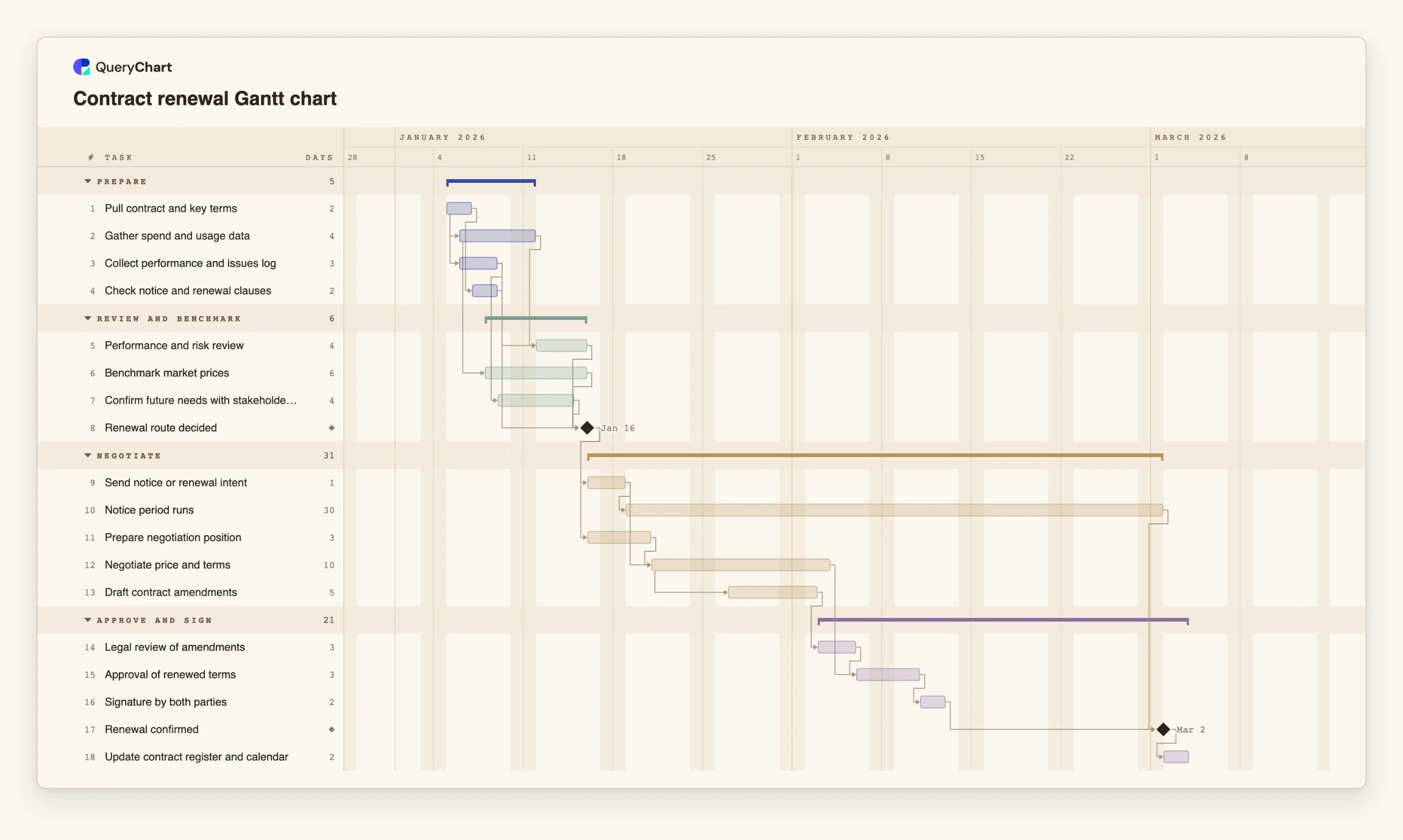1403x840 pixels.
Task: Click the PREPARE summary bar
Action: [491, 182]
